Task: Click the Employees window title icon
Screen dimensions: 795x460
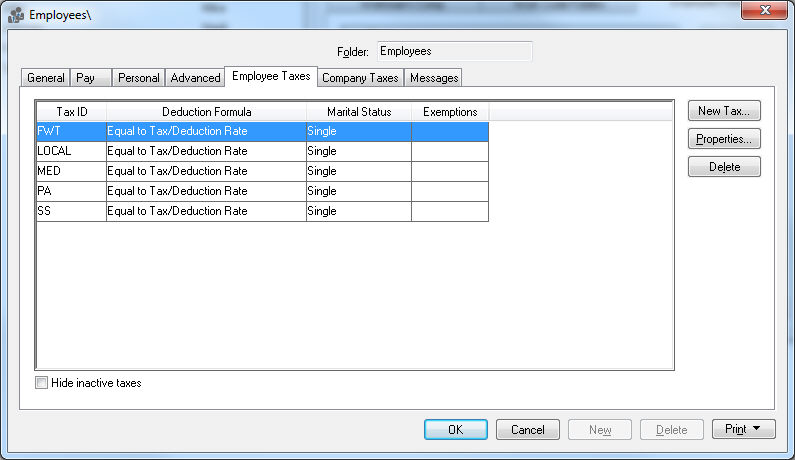Action: [16, 14]
